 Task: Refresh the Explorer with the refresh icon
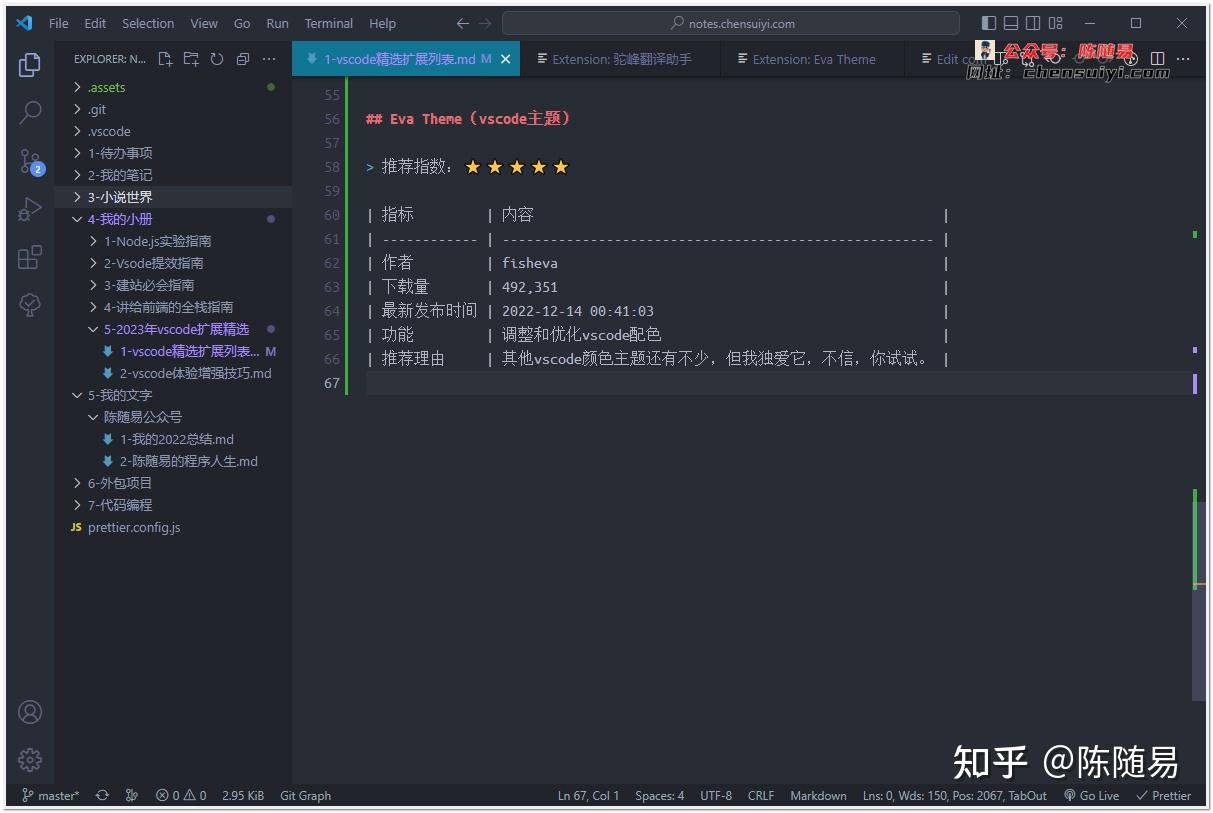tap(216, 60)
